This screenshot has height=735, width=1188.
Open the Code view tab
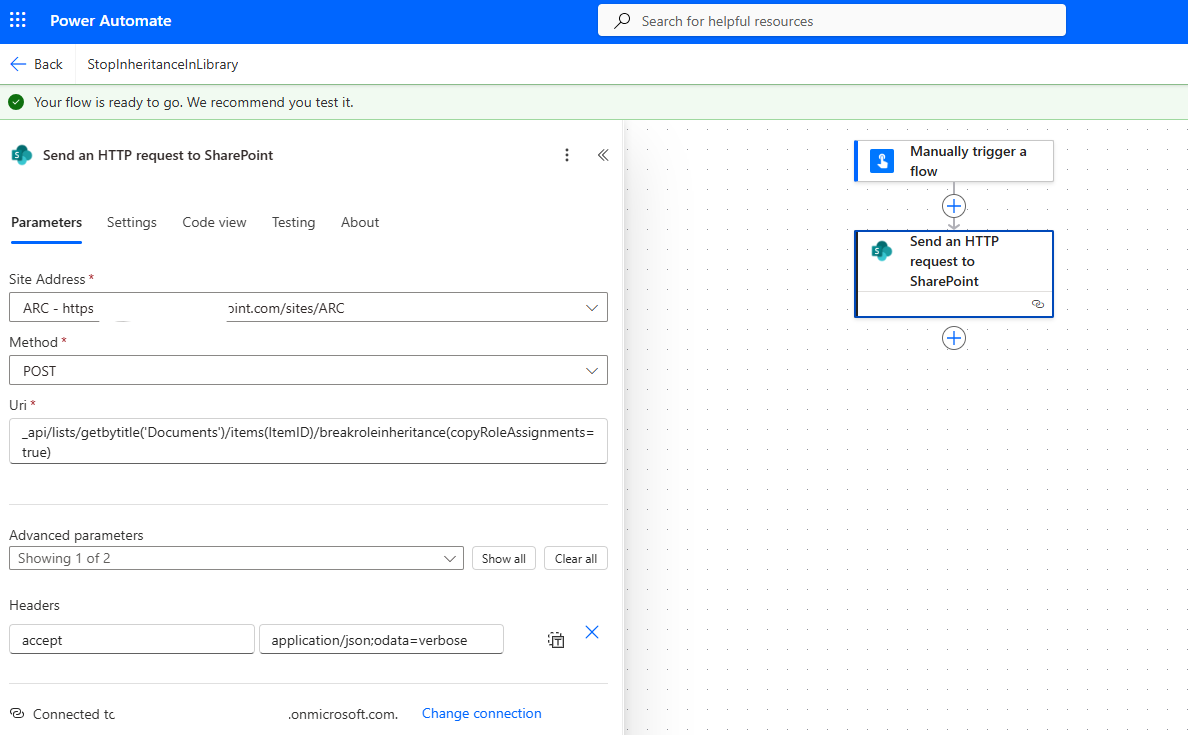click(214, 222)
